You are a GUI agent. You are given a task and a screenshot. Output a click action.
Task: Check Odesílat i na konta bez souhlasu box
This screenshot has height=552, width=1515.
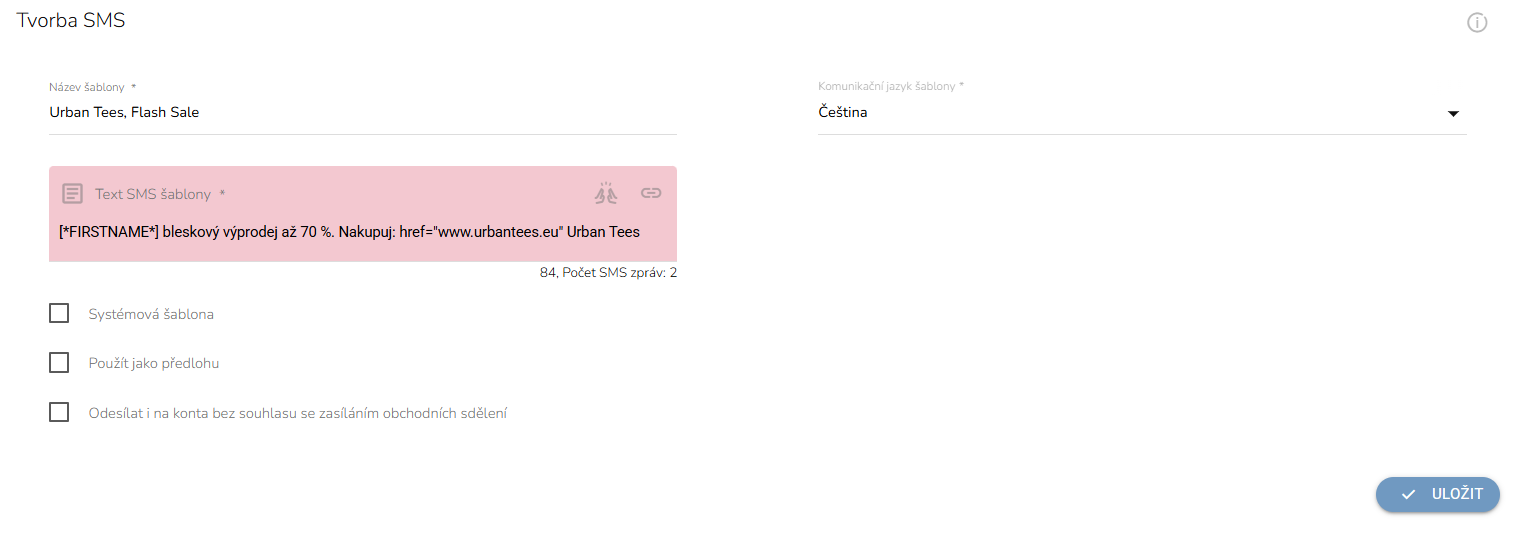pos(59,411)
